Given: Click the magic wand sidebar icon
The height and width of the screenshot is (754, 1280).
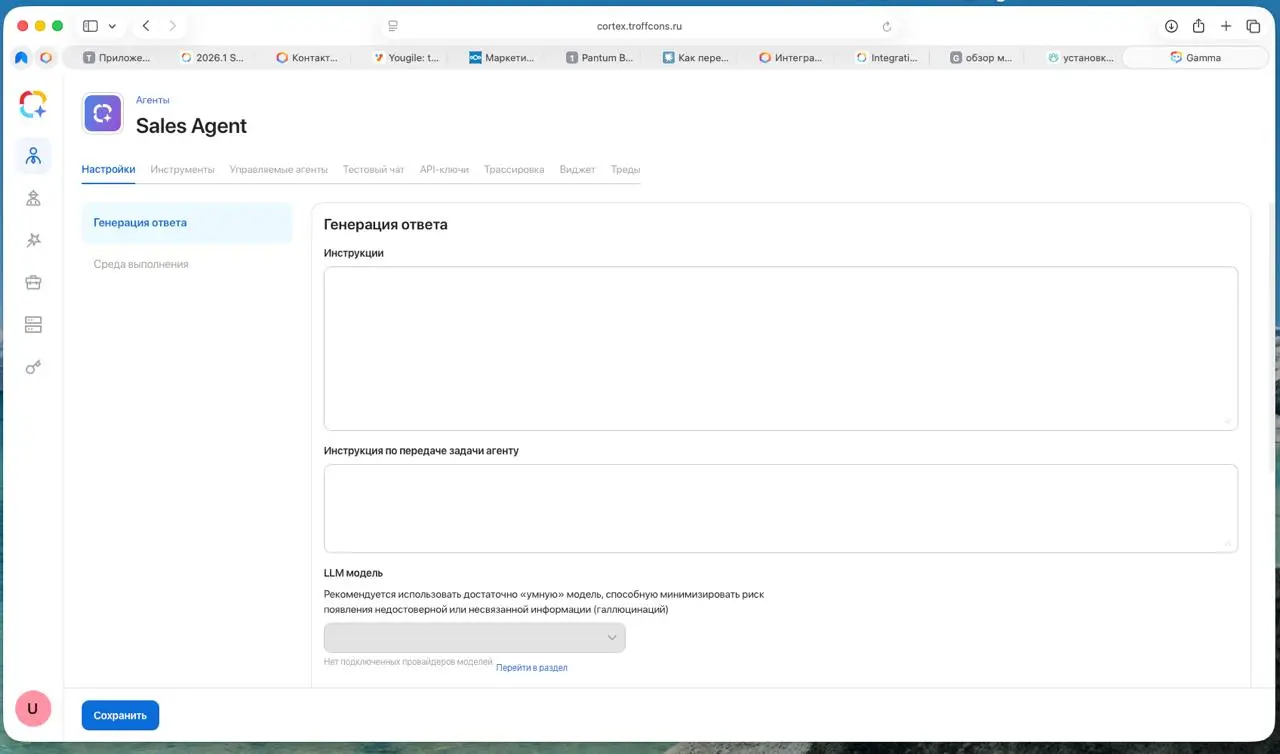Looking at the screenshot, I should pos(33,240).
